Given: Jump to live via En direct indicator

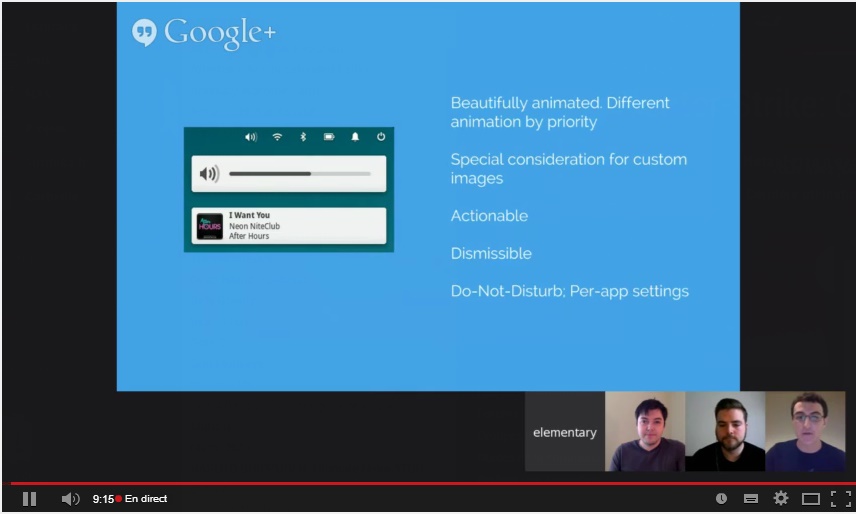Looking at the screenshot, I should click(x=141, y=499).
